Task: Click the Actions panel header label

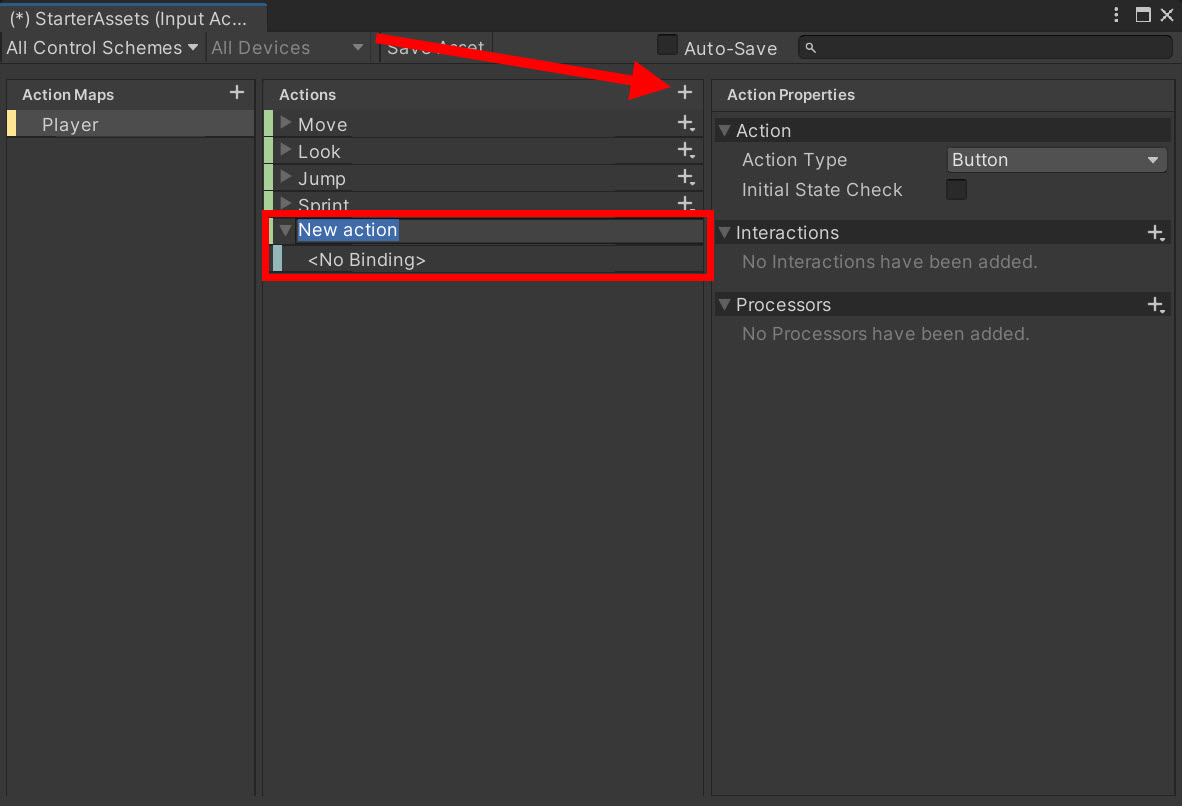Action: [x=308, y=94]
